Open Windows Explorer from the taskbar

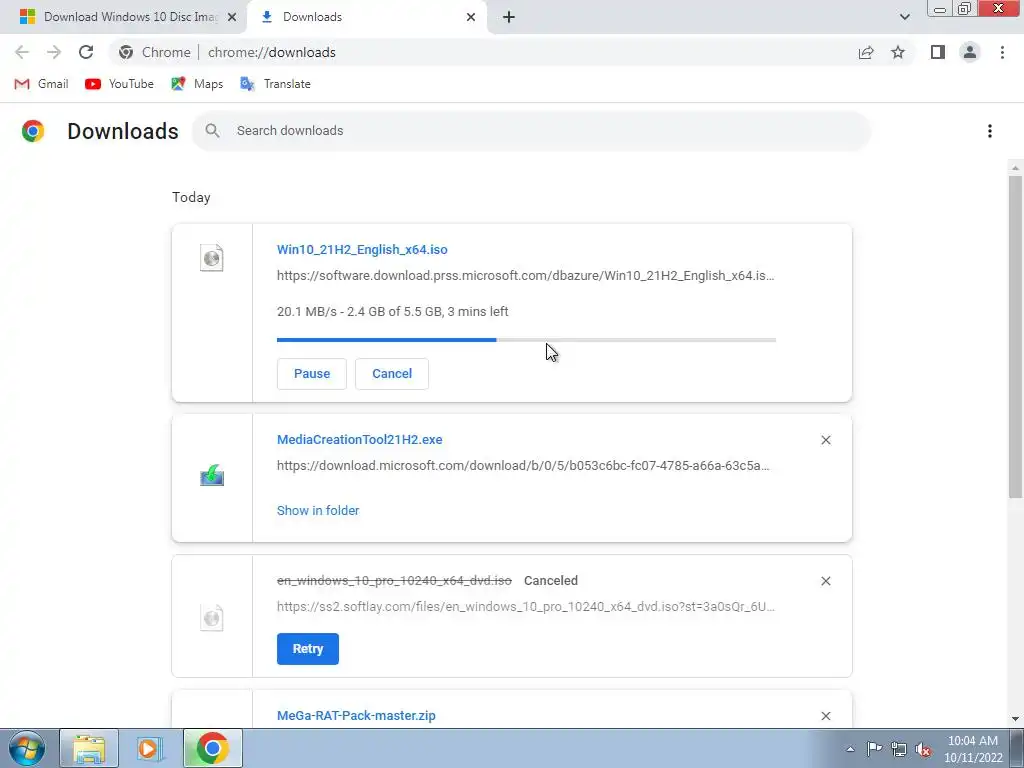(89, 748)
